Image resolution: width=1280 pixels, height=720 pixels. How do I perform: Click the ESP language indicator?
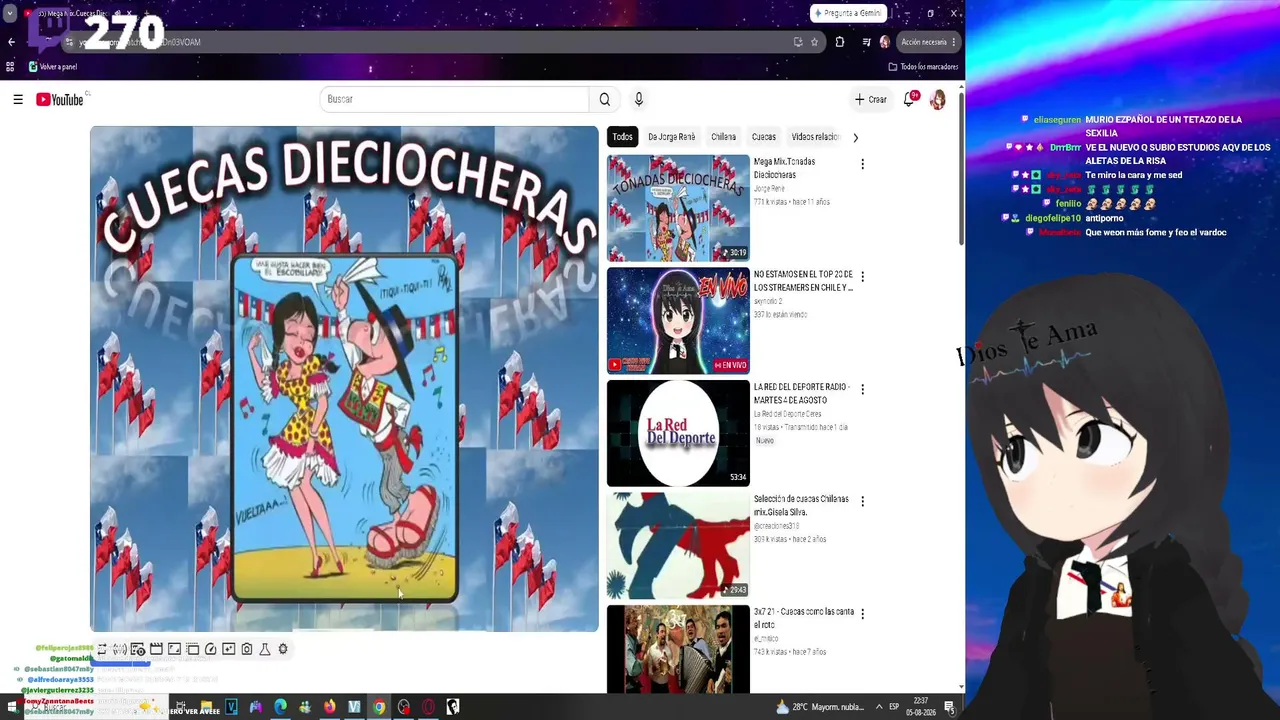point(894,707)
